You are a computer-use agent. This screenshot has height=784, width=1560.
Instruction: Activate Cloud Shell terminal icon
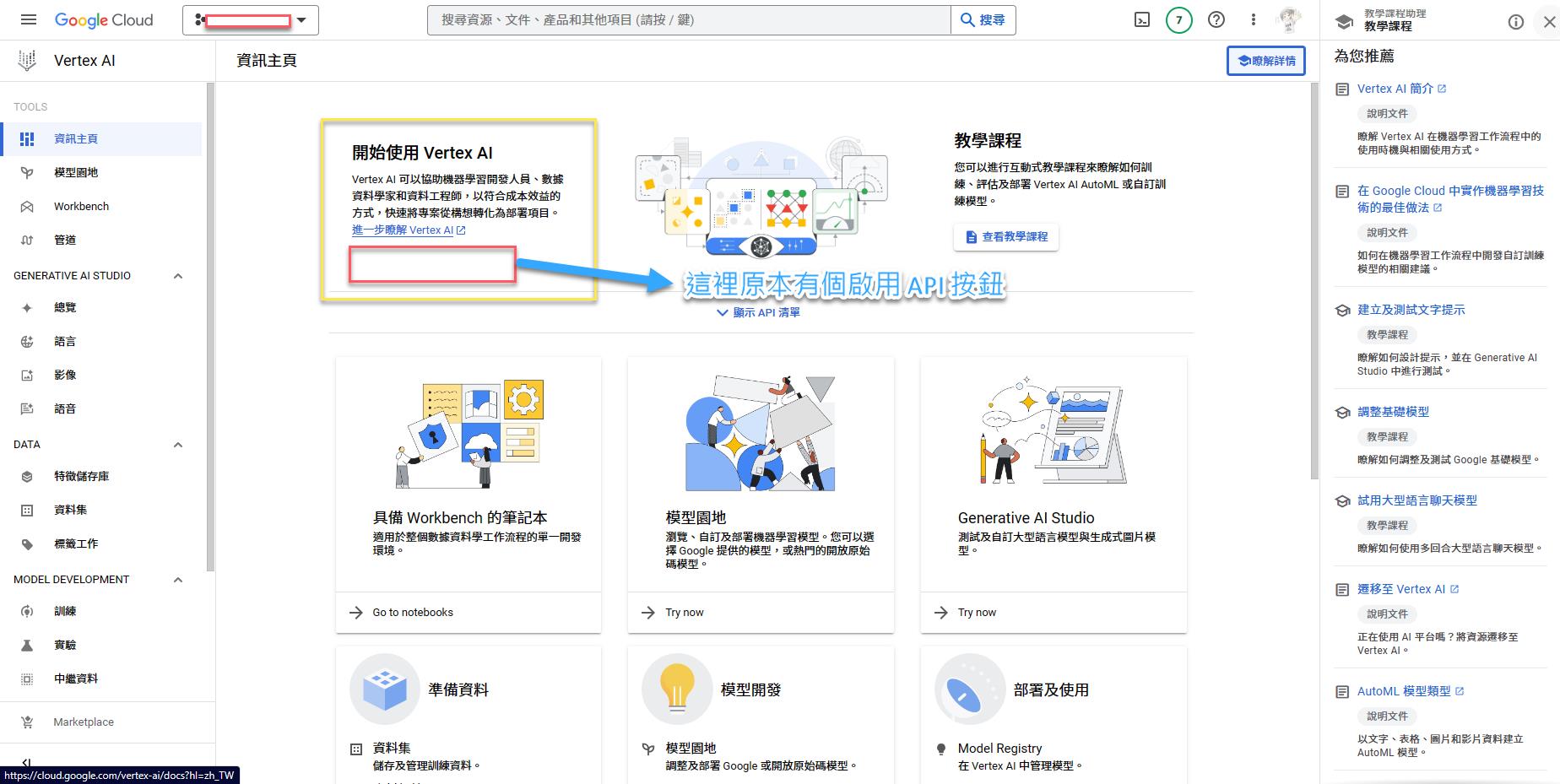tap(1141, 19)
